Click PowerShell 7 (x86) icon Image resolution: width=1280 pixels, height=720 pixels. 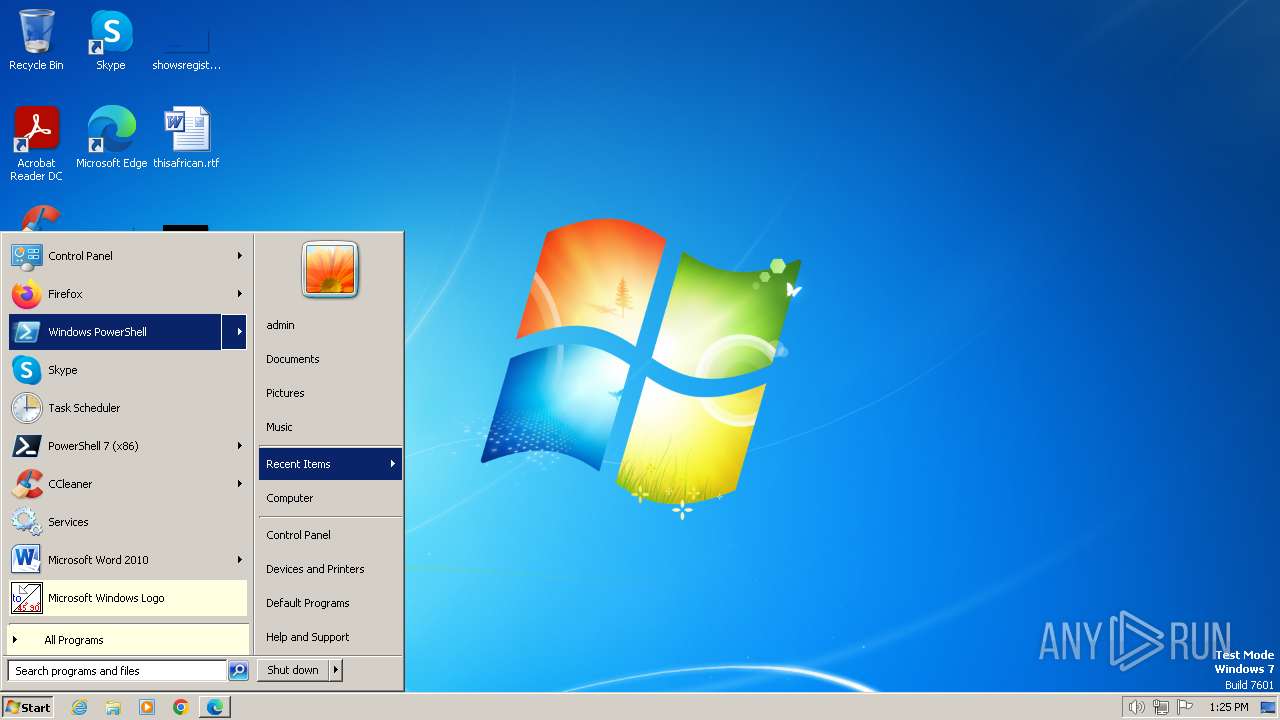coord(27,446)
